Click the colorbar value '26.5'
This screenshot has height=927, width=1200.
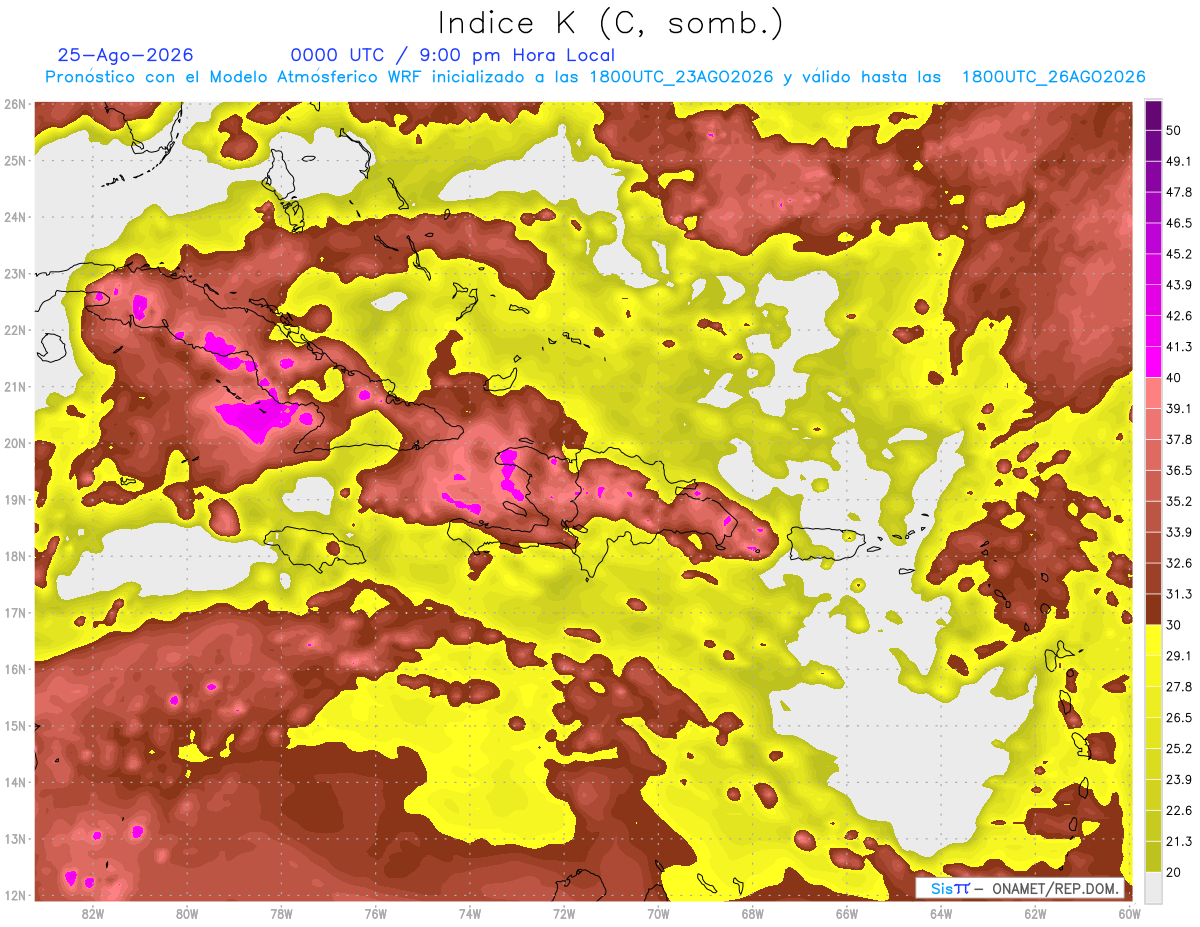1179,717
